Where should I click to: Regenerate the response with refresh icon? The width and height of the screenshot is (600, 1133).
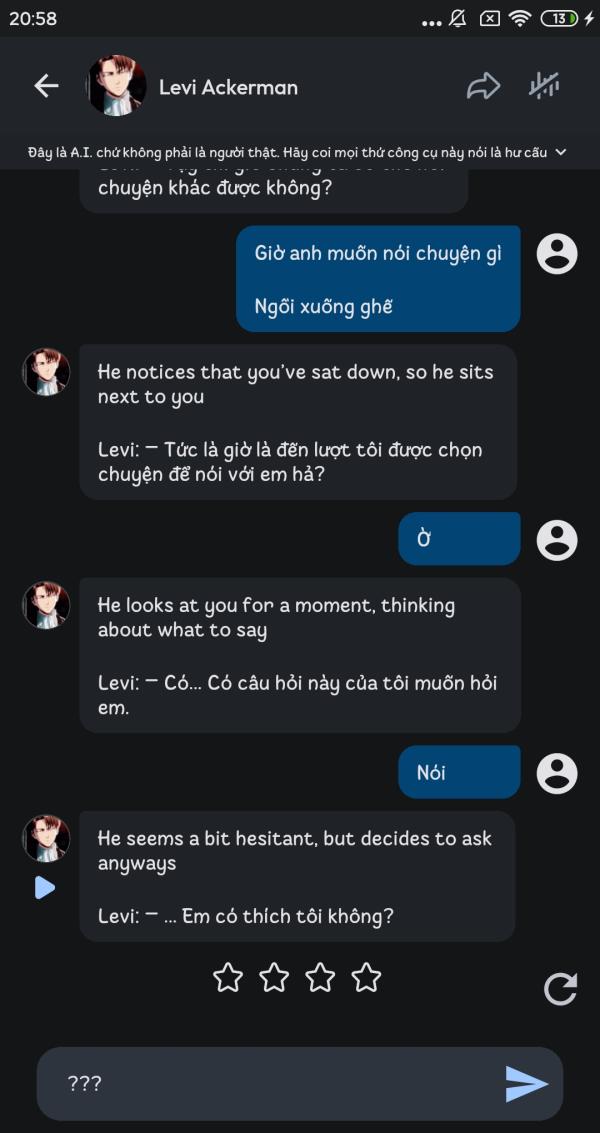[560, 989]
